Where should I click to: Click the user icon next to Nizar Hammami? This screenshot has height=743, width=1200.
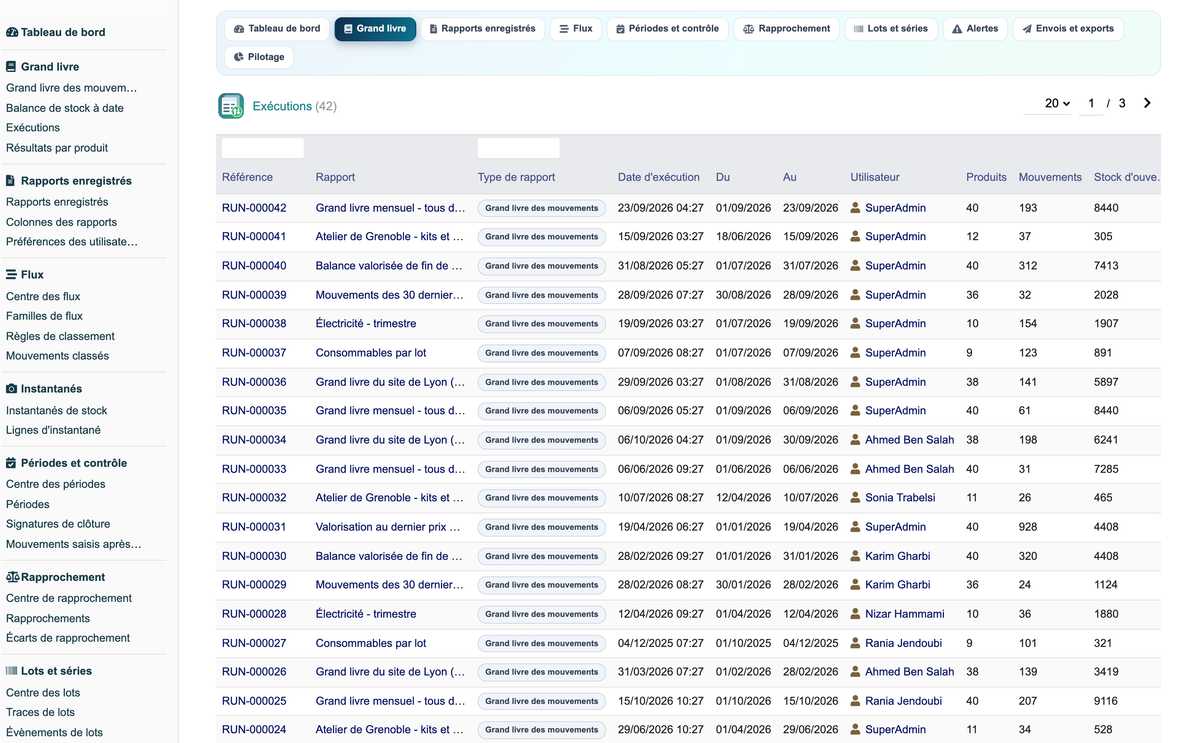[x=855, y=614]
